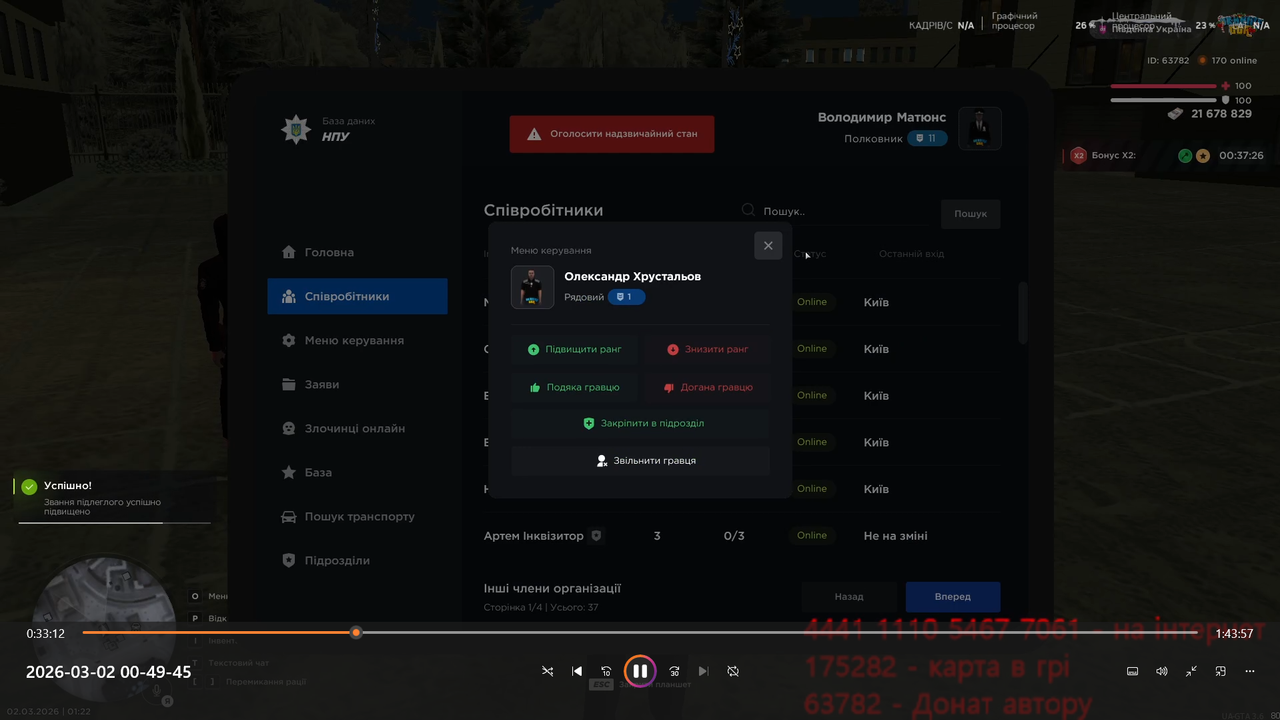The width and height of the screenshot is (1280, 720).
Task: Click the folder icon beside Заяви
Action: coord(289,384)
